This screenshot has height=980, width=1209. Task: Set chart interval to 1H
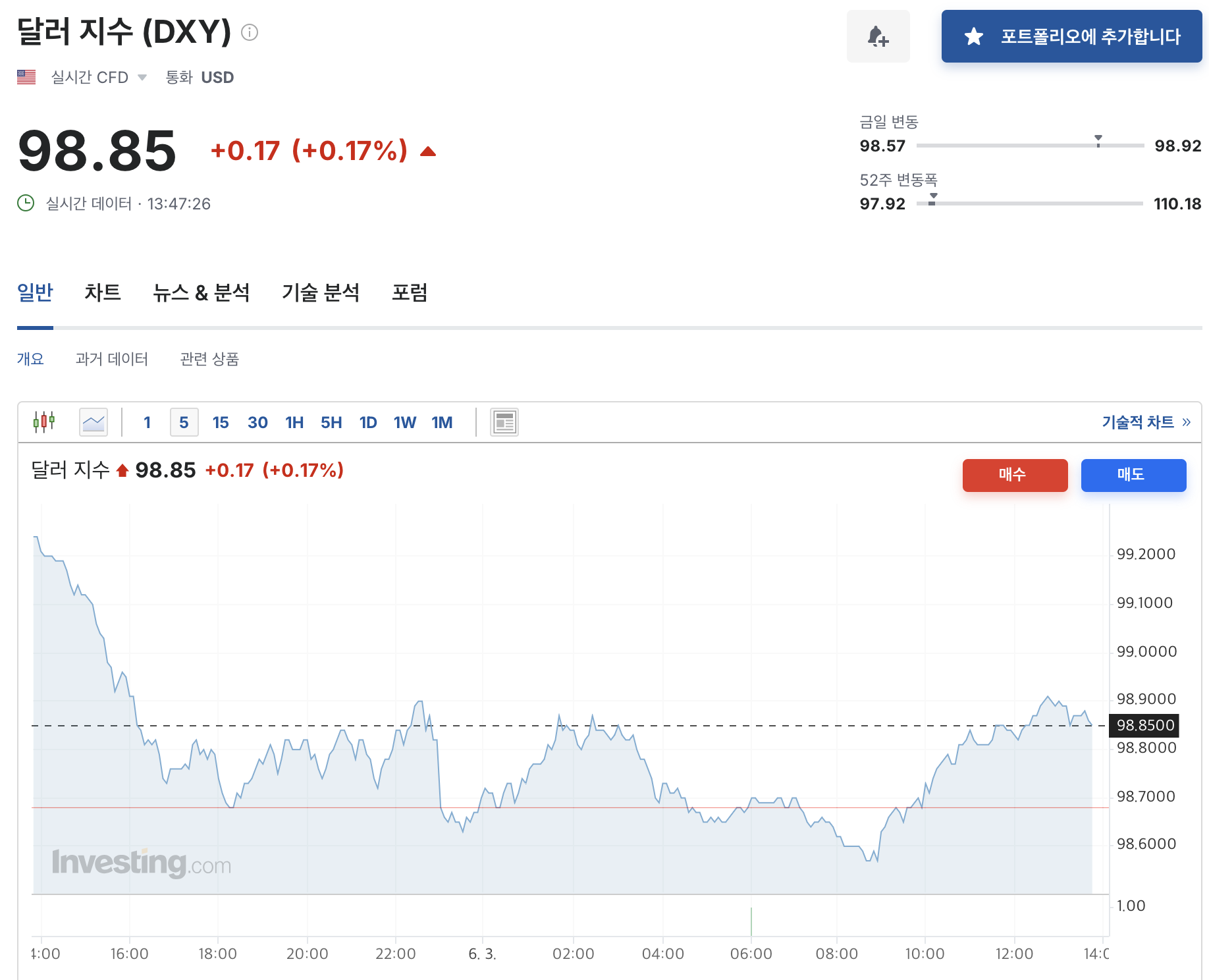(x=294, y=422)
